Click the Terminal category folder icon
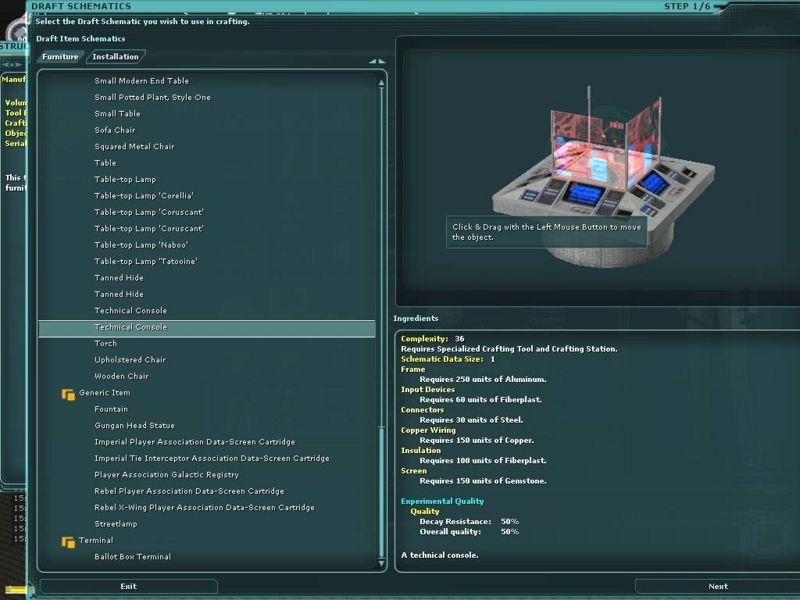 (68, 541)
